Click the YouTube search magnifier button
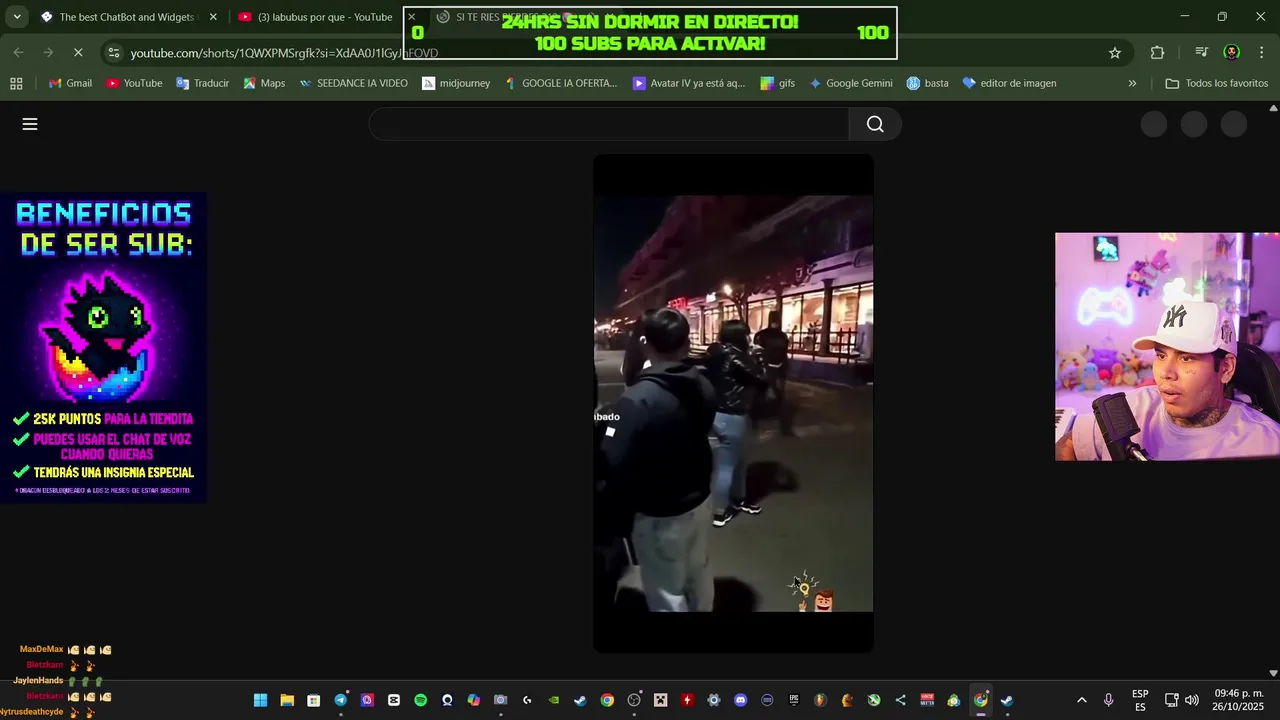1280x720 pixels. [875, 124]
